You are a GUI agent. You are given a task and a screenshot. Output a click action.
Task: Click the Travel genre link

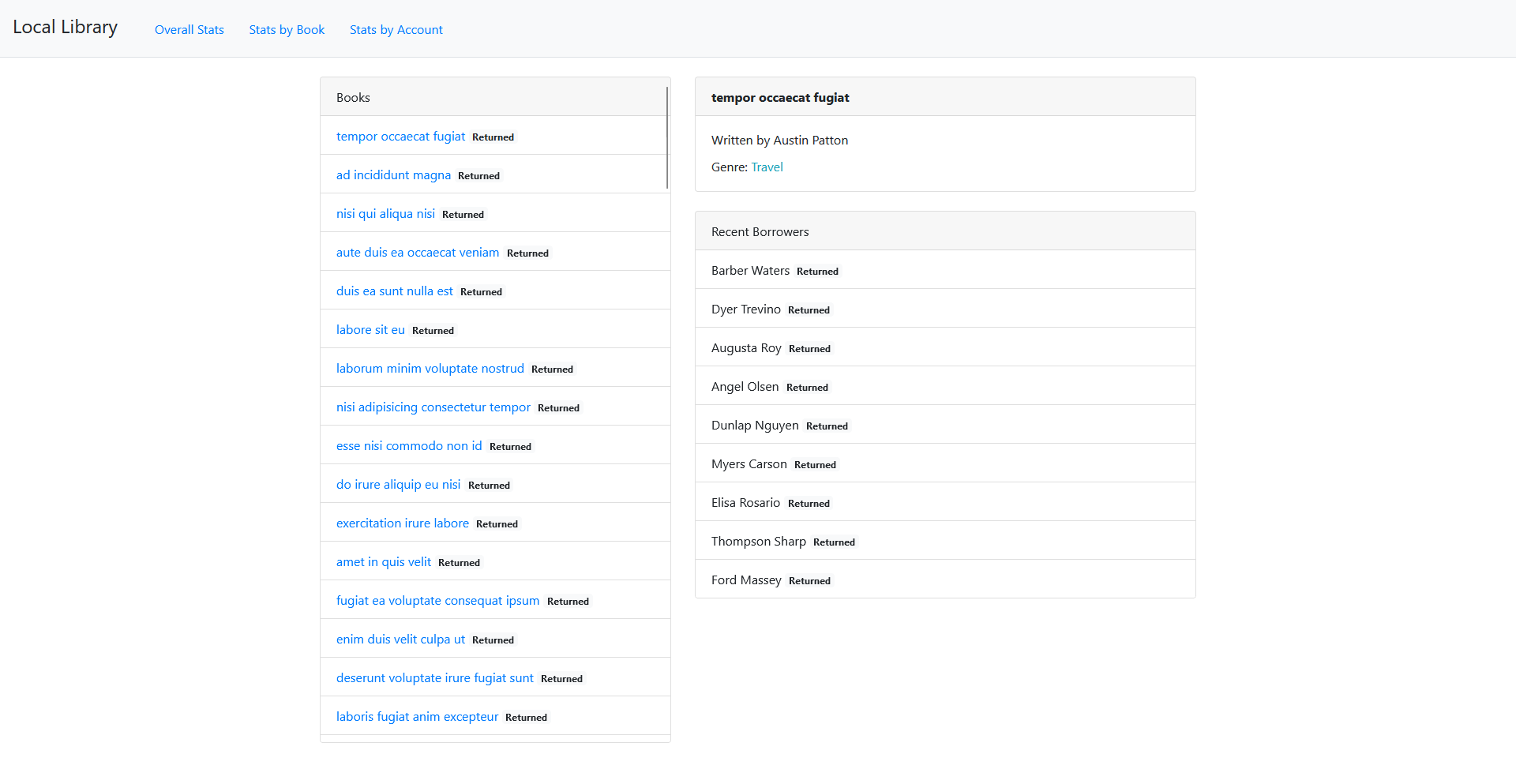click(767, 167)
